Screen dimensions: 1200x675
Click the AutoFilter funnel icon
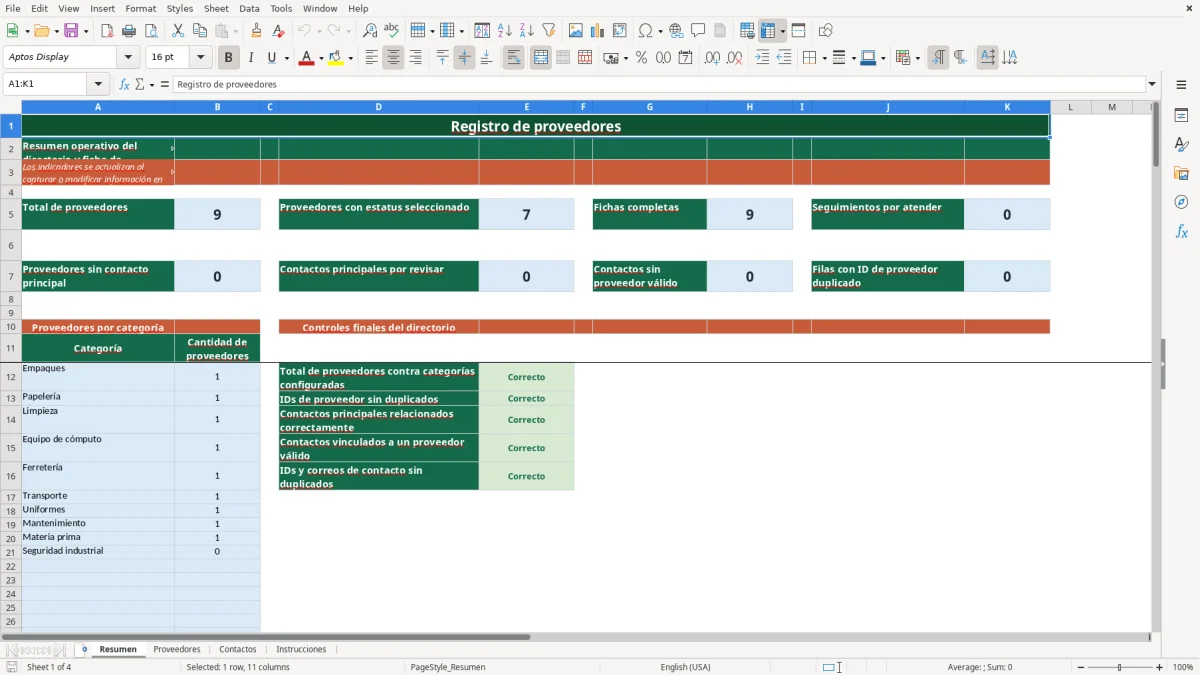[549, 31]
